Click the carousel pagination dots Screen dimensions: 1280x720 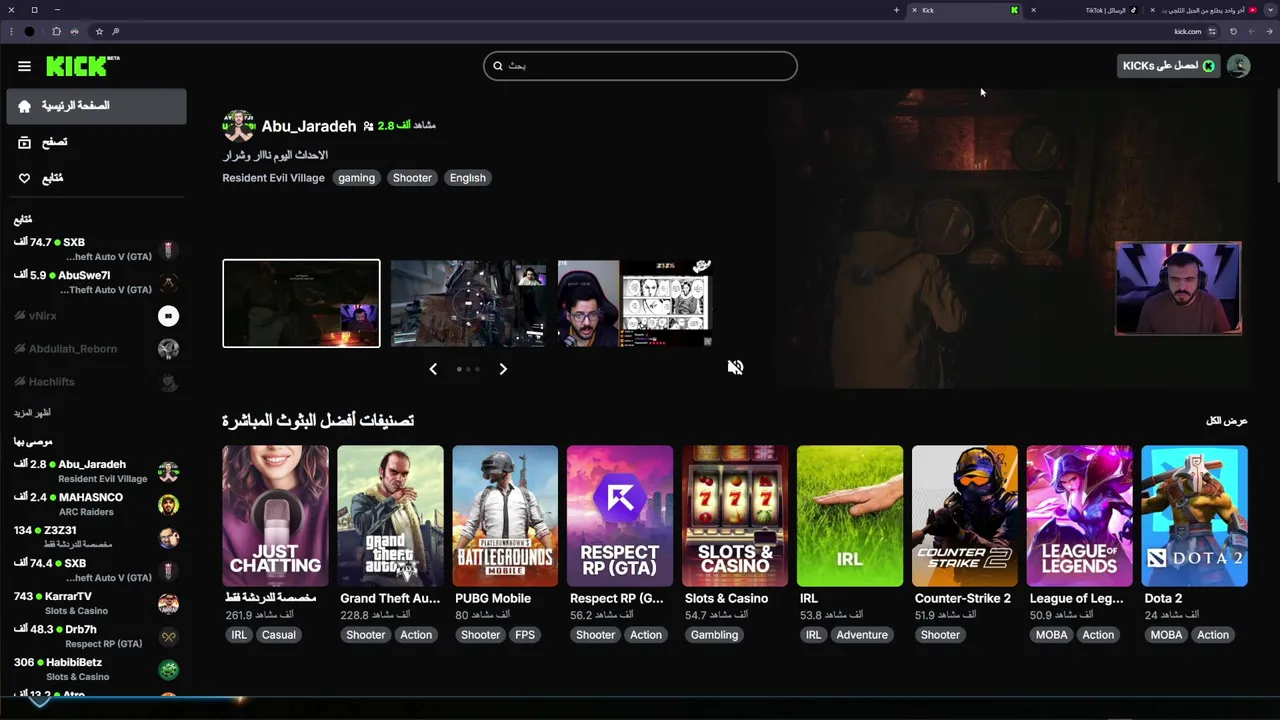point(468,369)
